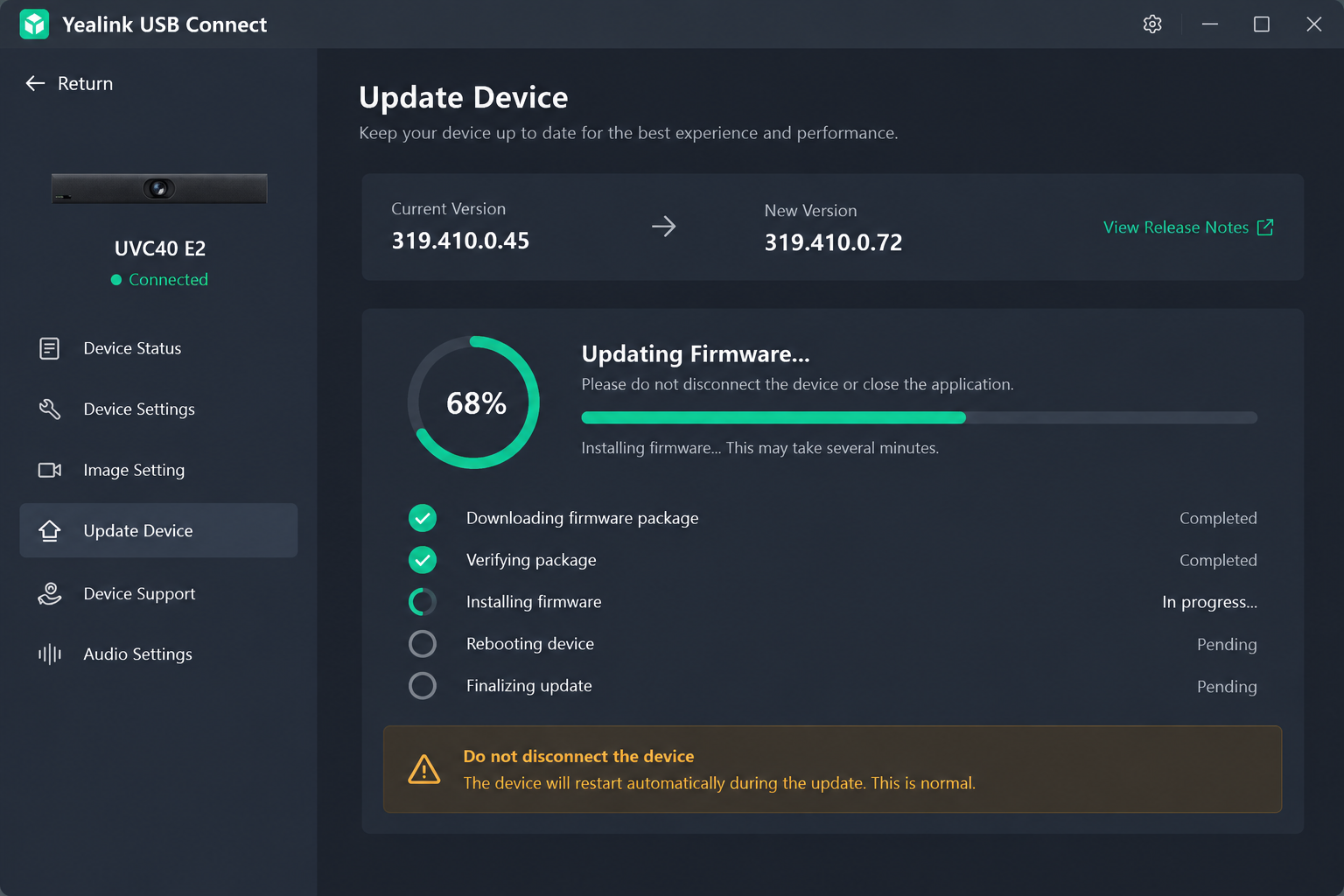Click the firmware update progress bar
1344x896 pixels.
[x=920, y=417]
